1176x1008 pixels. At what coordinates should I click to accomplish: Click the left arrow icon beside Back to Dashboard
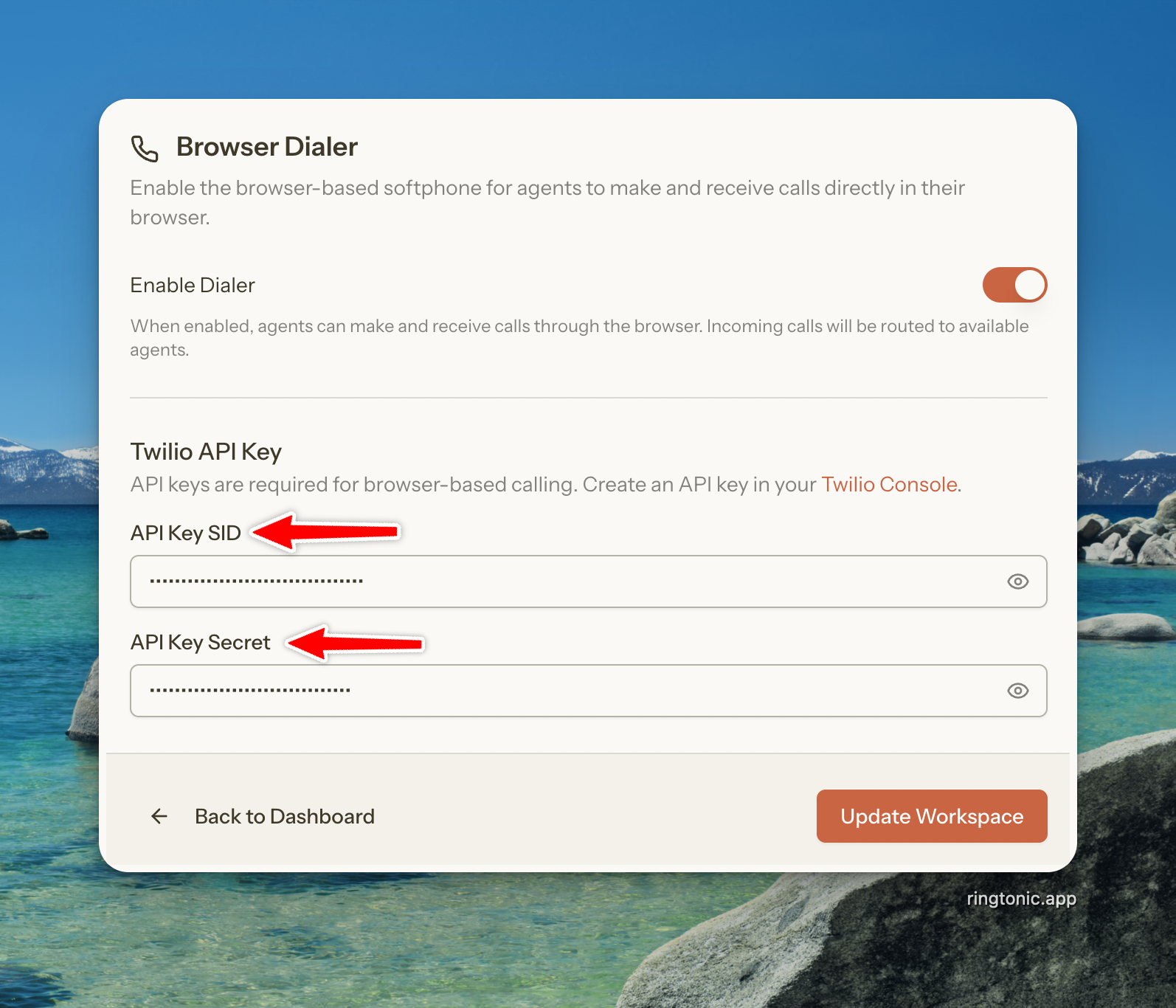point(159,816)
